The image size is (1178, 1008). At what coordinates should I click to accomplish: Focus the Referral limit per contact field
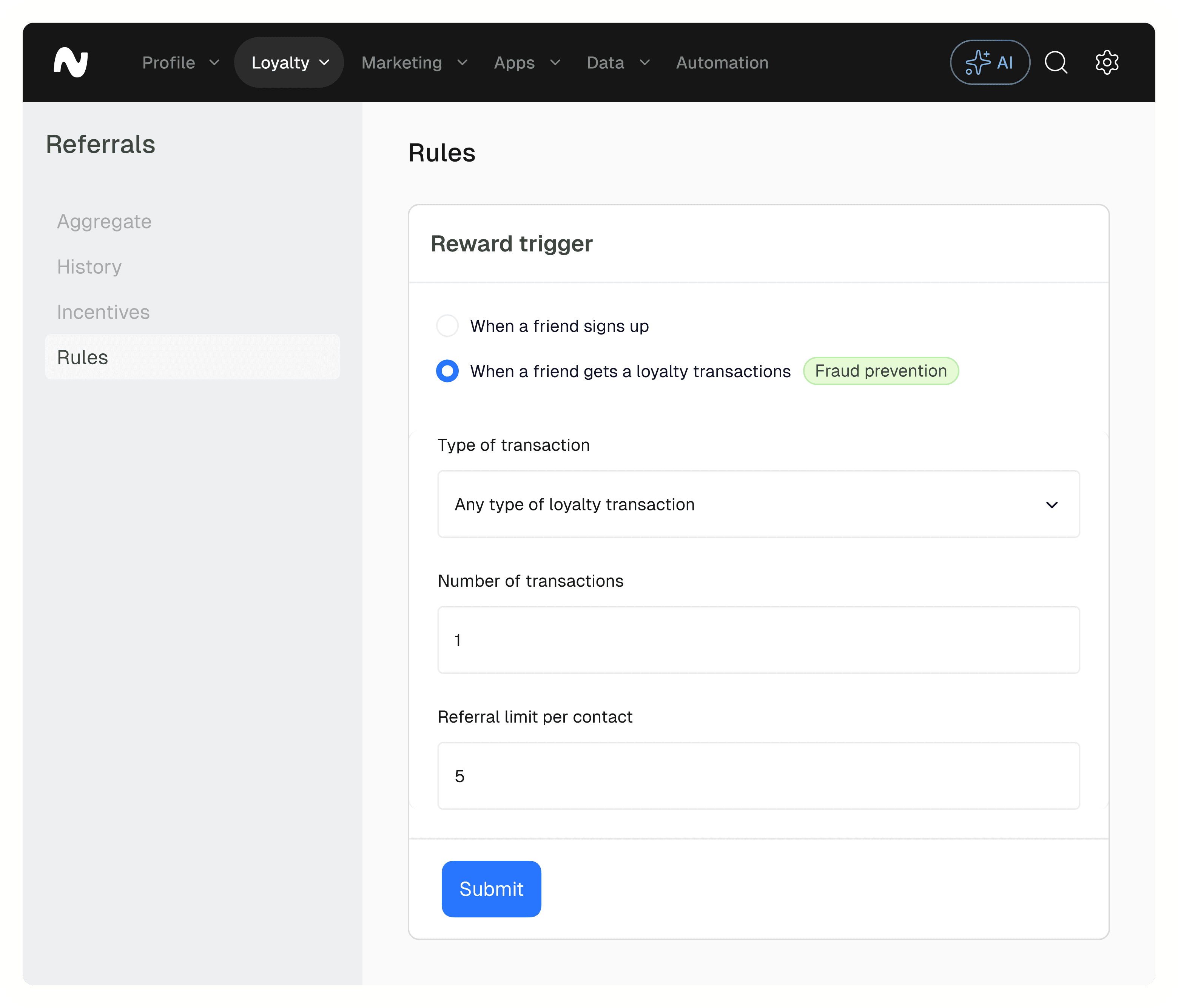click(x=758, y=776)
